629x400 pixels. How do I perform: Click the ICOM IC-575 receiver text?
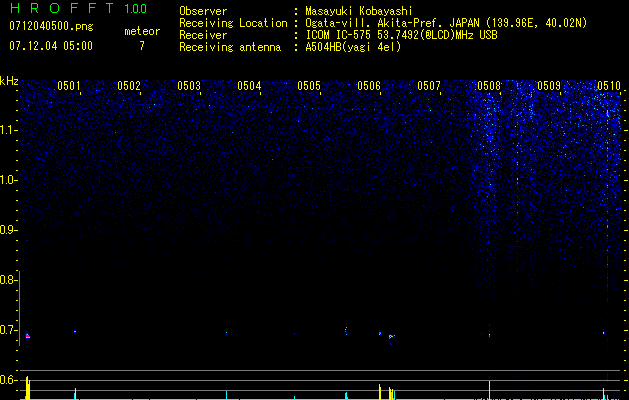(401, 35)
